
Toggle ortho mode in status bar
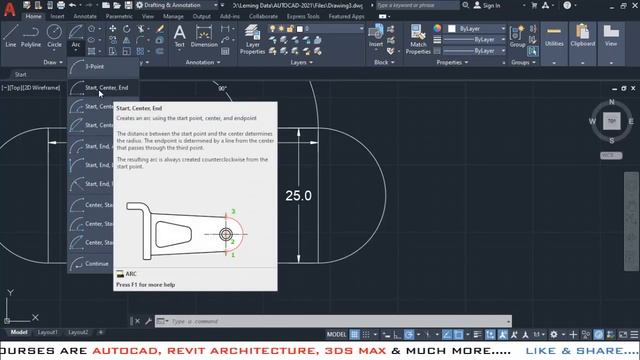[397, 335]
